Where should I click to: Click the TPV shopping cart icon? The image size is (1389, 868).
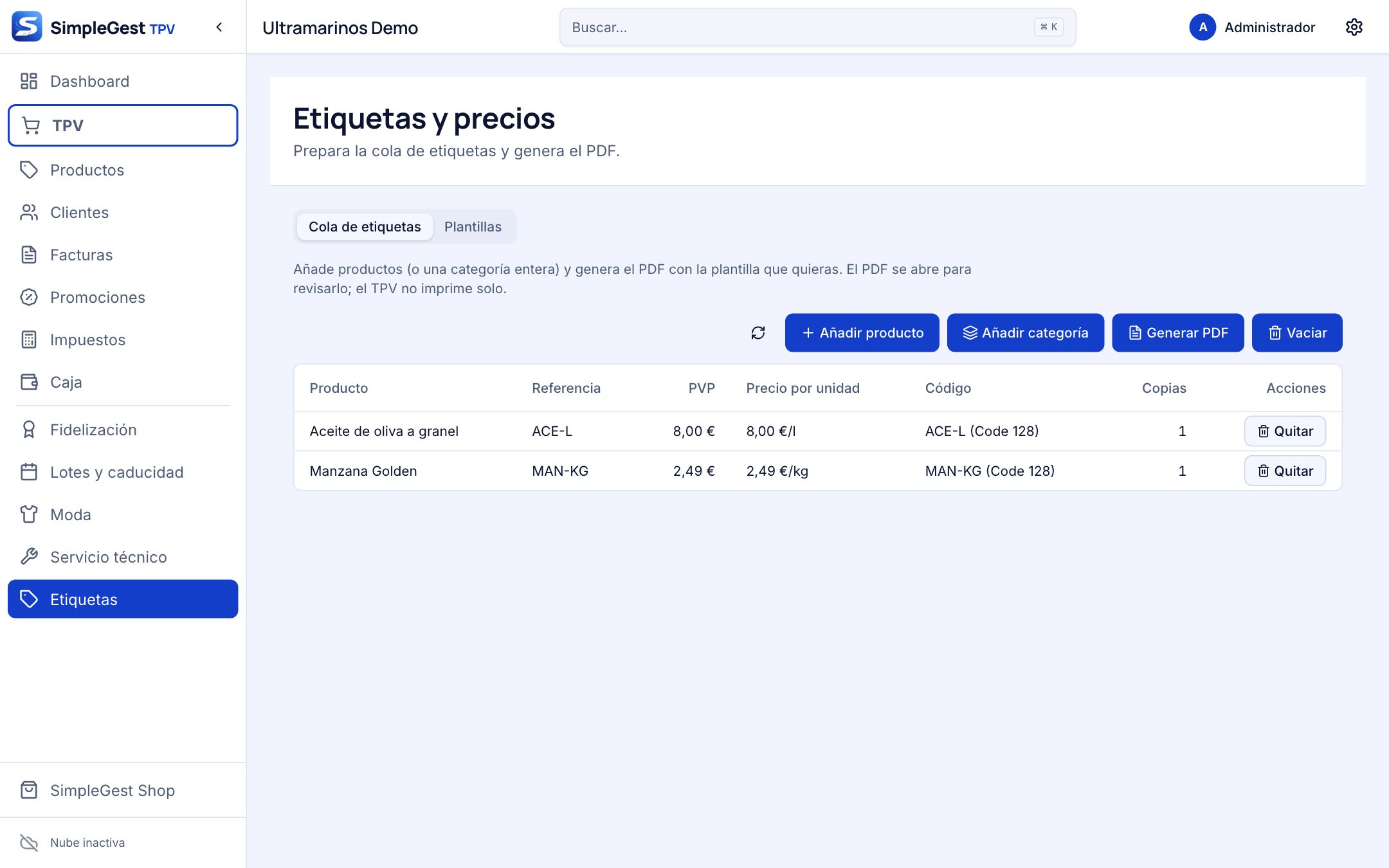(x=31, y=125)
